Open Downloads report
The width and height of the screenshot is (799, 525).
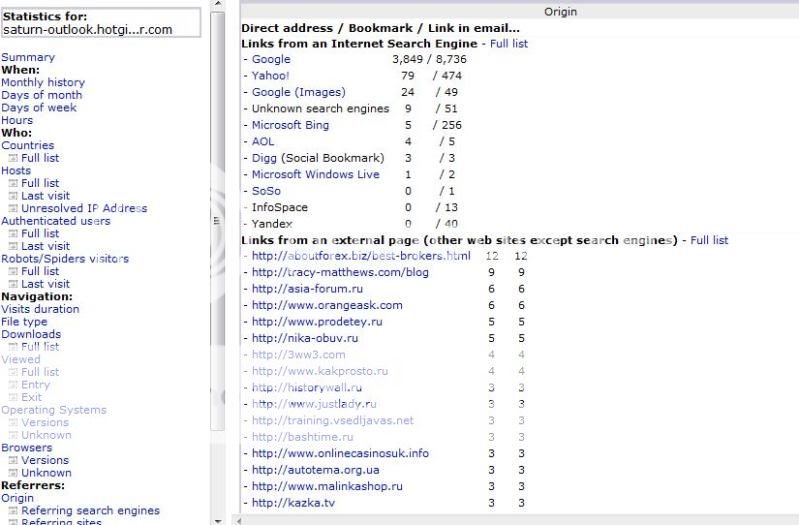point(31,334)
